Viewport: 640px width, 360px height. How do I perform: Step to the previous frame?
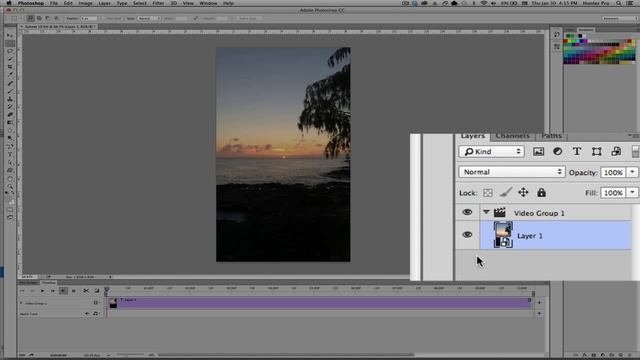click(x=32, y=291)
